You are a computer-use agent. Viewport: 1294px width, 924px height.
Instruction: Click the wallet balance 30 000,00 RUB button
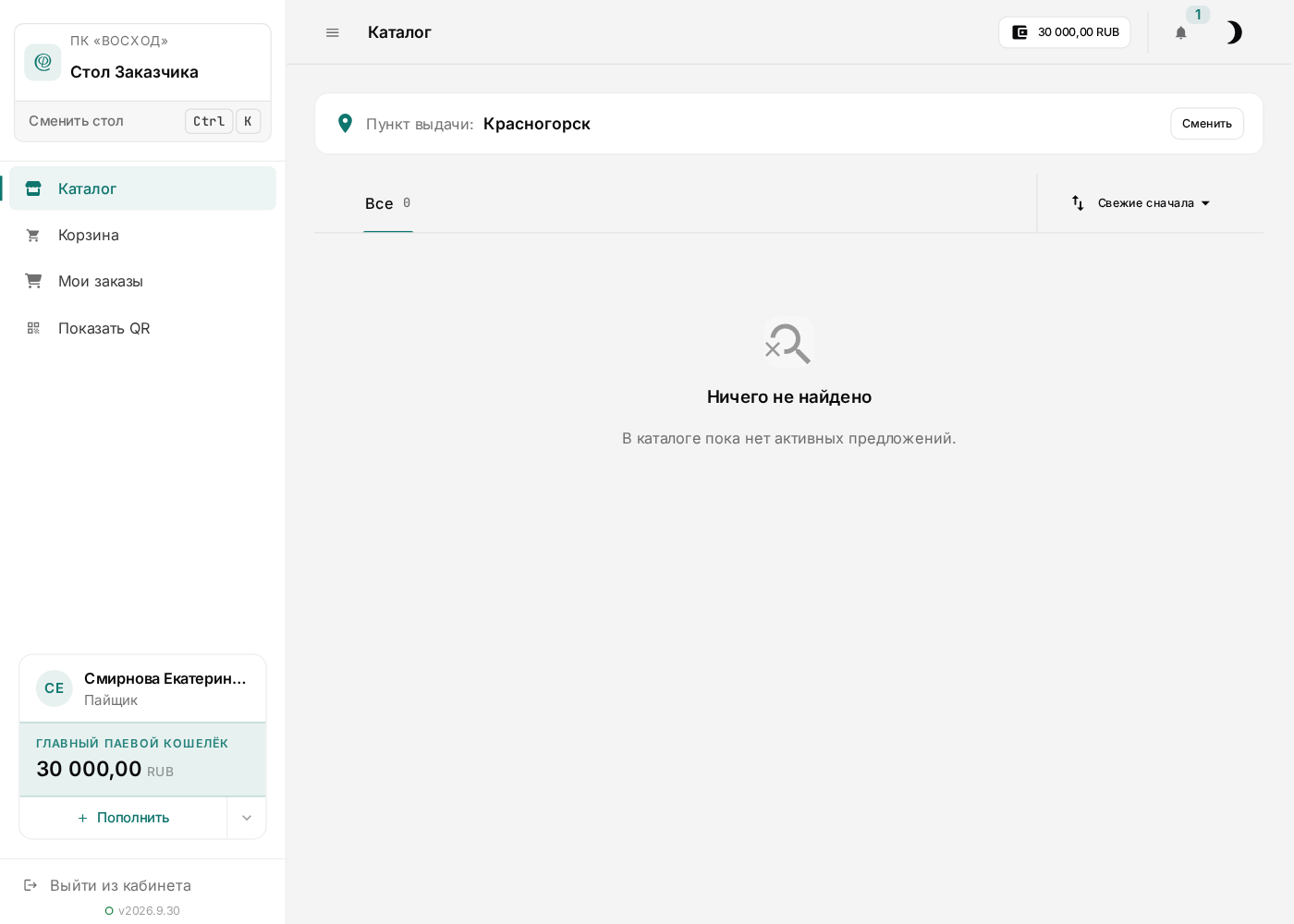[x=1065, y=32]
